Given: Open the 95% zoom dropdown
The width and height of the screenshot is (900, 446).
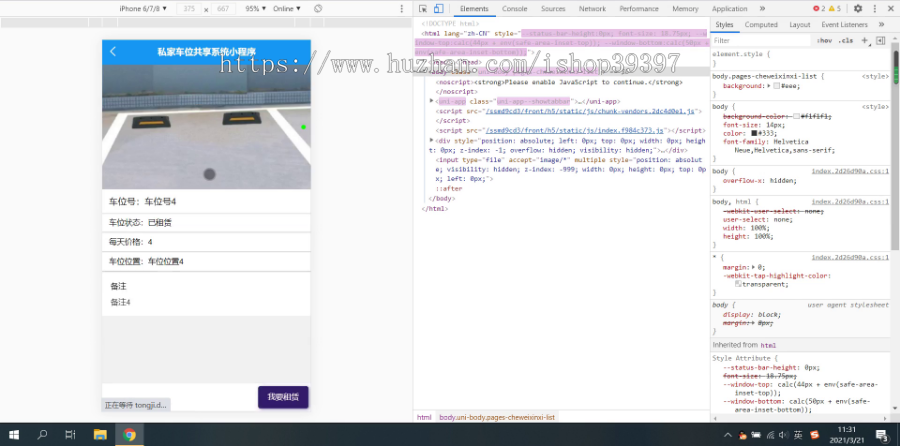Looking at the screenshot, I should pyautogui.click(x=255, y=9).
